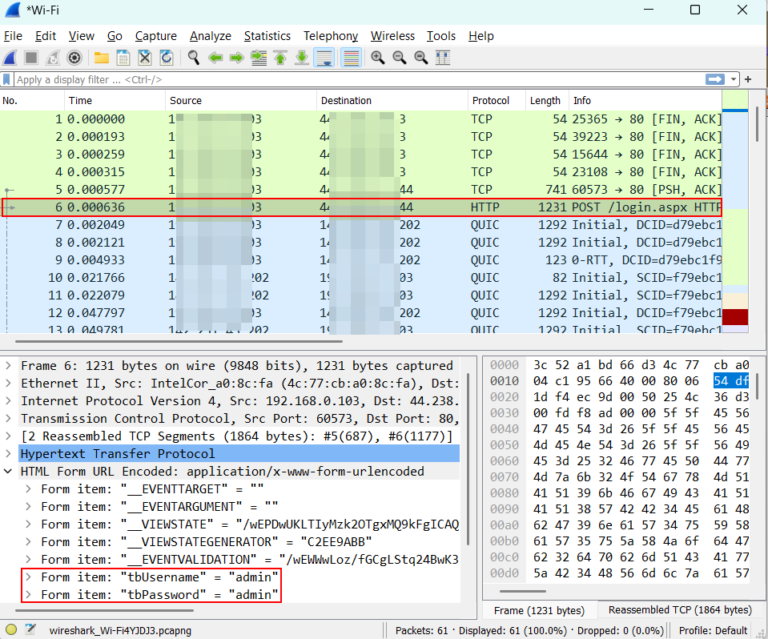Click the packet details horizontal scrollbar
The image size is (768, 639).
(104, 610)
